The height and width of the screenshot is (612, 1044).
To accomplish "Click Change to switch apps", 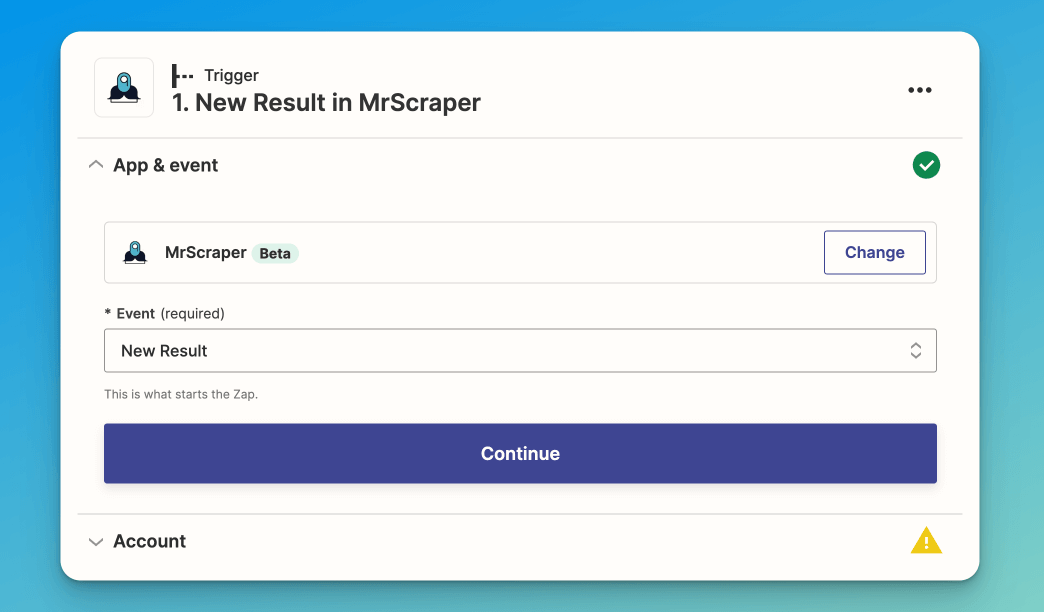I will [x=874, y=252].
